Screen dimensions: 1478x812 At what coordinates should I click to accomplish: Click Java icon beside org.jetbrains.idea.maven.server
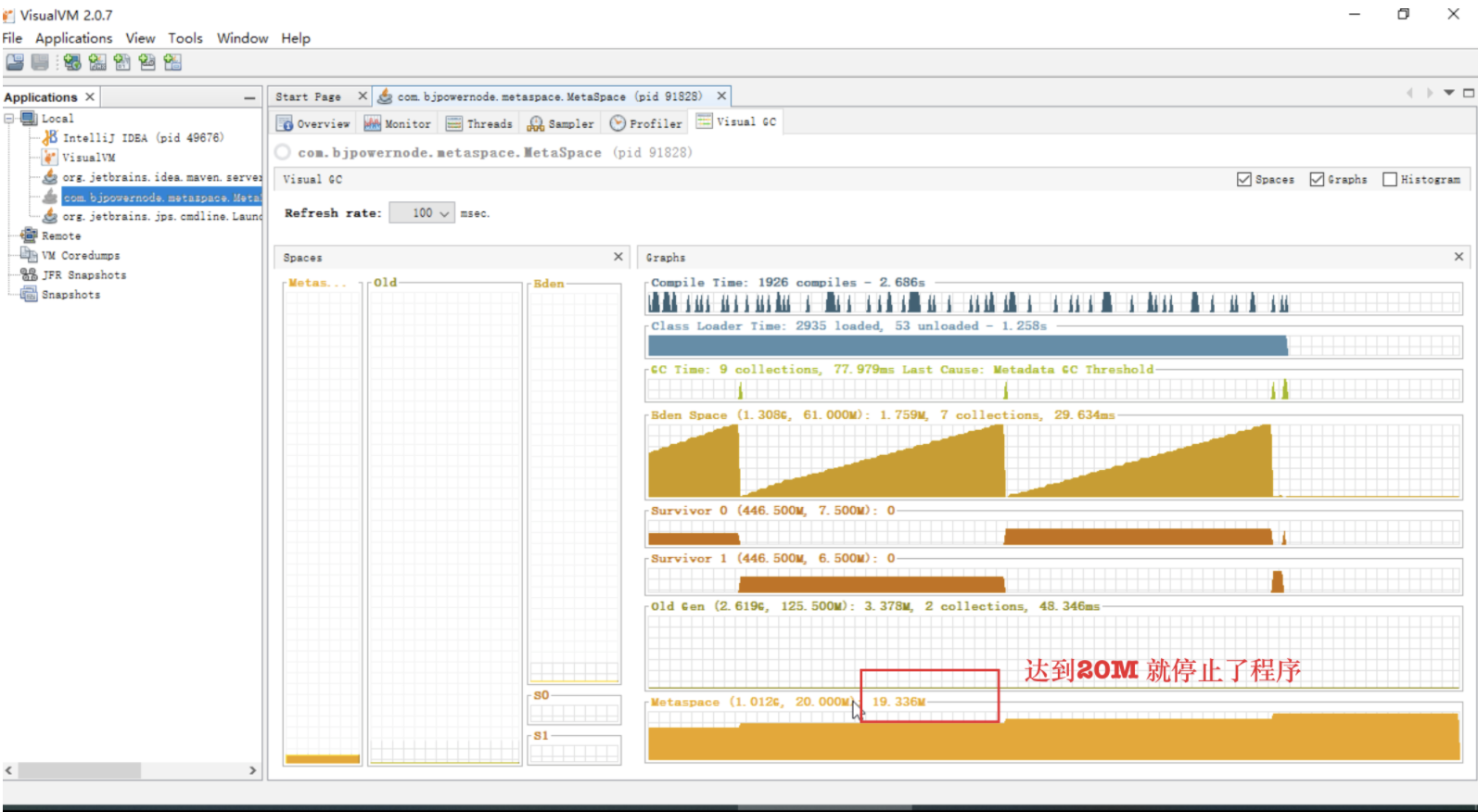(x=50, y=176)
